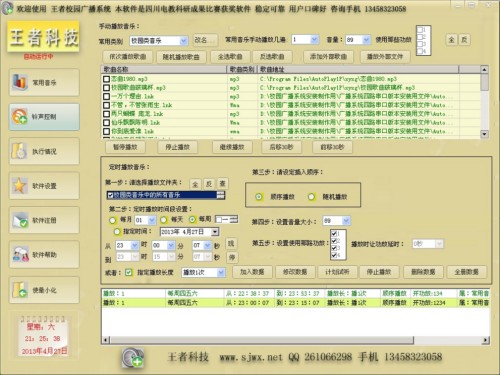Screen dimensions: 500x375
Task: Select the 指定时间 specified time radio
Action: click(x=117, y=231)
